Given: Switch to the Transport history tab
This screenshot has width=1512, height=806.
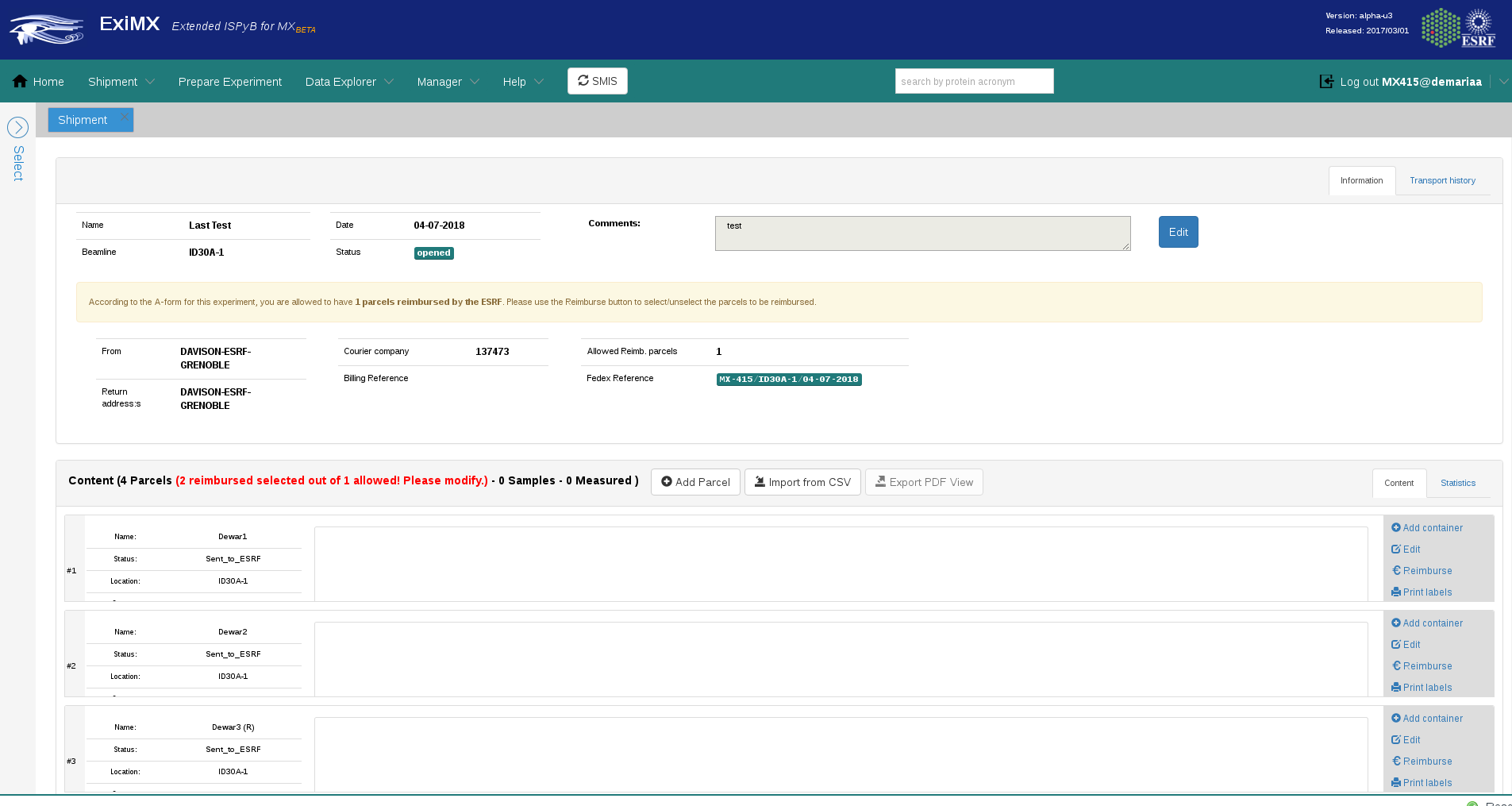Looking at the screenshot, I should pyautogui.click(x=1442, y=180).
